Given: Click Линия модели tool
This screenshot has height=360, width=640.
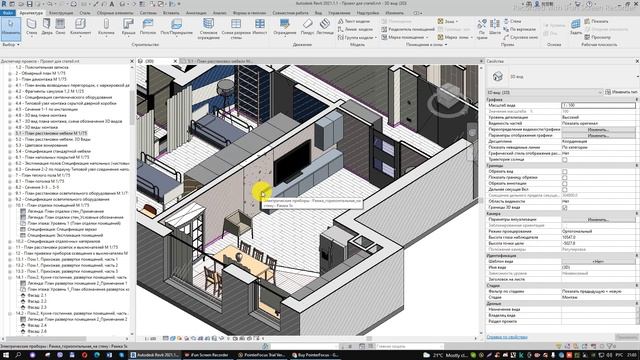Looking at the screenshot, I should [x=355, y=29].
